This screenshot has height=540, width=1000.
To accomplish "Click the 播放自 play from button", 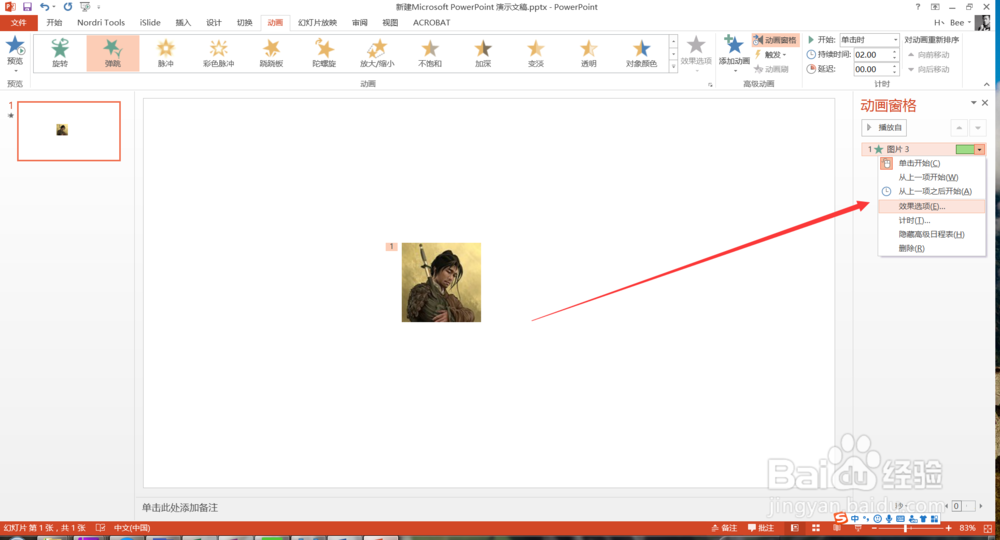I will [884, 128].
